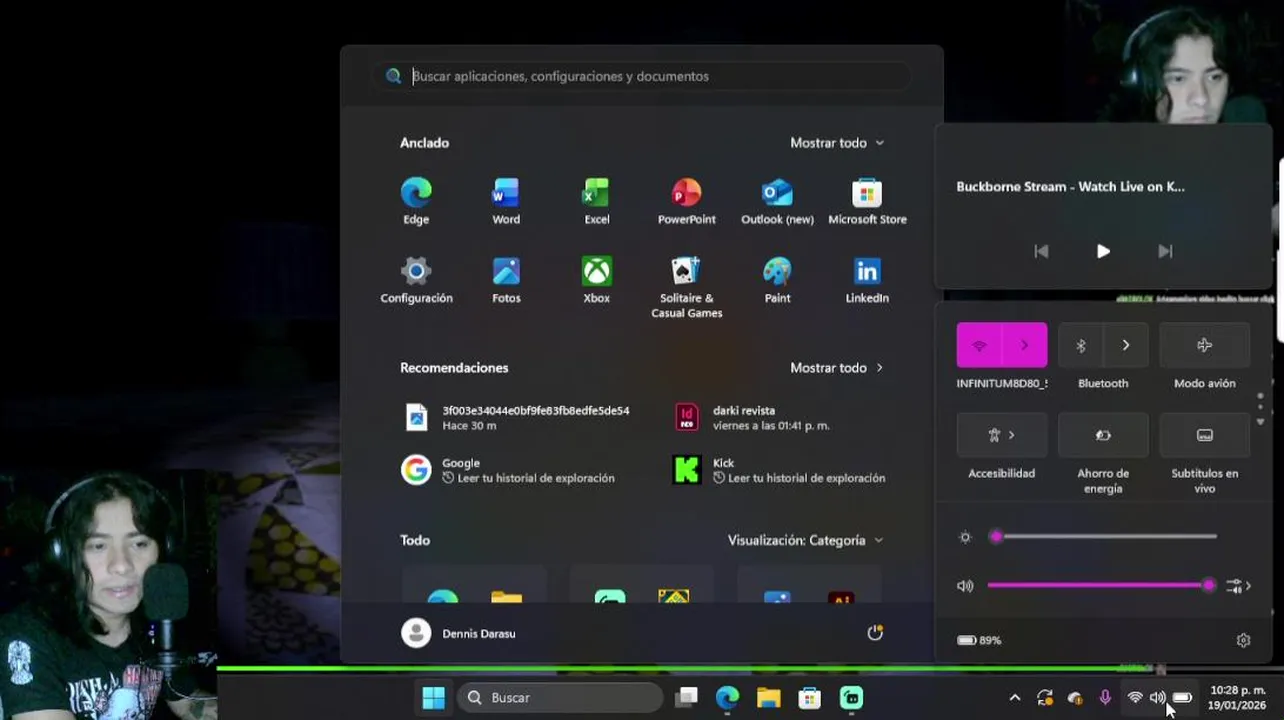Screen dimensions: 1284x720
Task: Click the microphone icon in system tray
Action: (x=1105, y=697)
